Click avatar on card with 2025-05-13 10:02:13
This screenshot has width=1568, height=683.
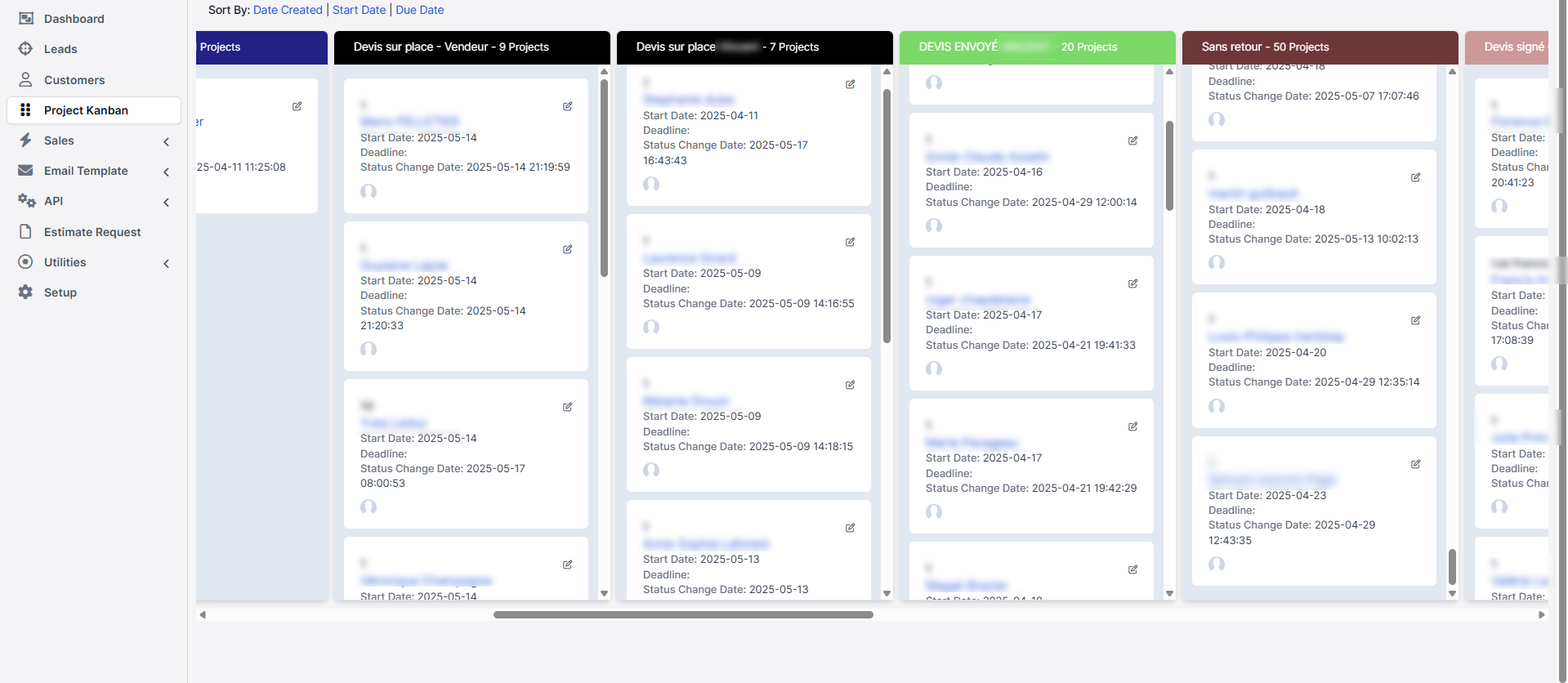(x=1217, y=262)
